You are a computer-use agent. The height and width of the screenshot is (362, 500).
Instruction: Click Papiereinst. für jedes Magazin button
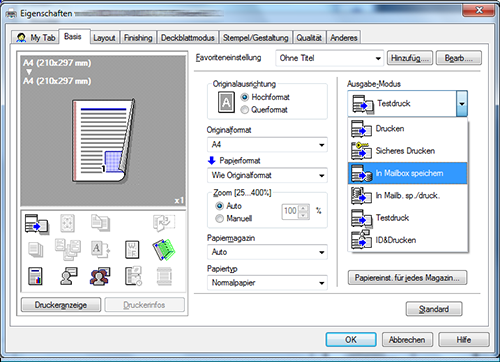[407, 278]
